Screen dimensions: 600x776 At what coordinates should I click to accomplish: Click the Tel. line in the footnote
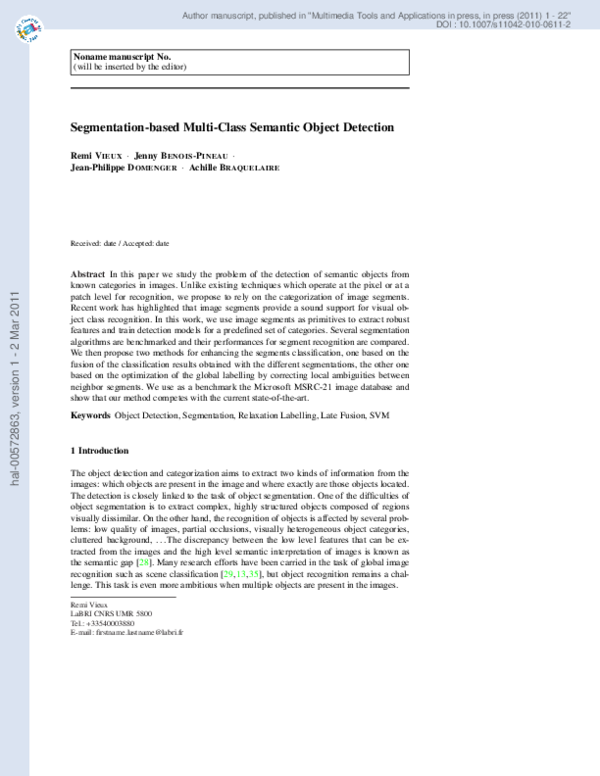coord(102,623)
